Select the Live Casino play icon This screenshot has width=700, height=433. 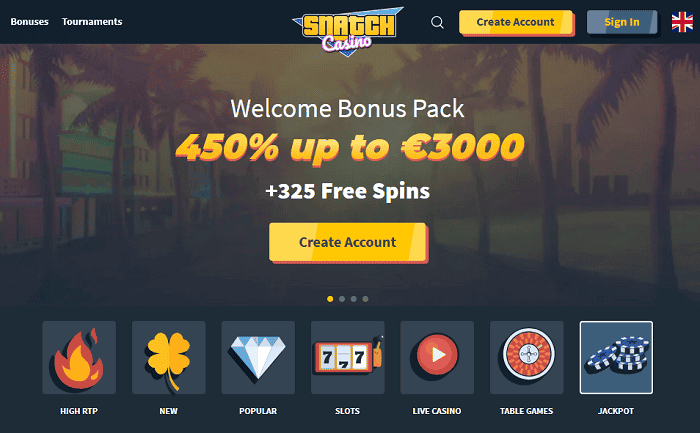(x=437, y=358)
